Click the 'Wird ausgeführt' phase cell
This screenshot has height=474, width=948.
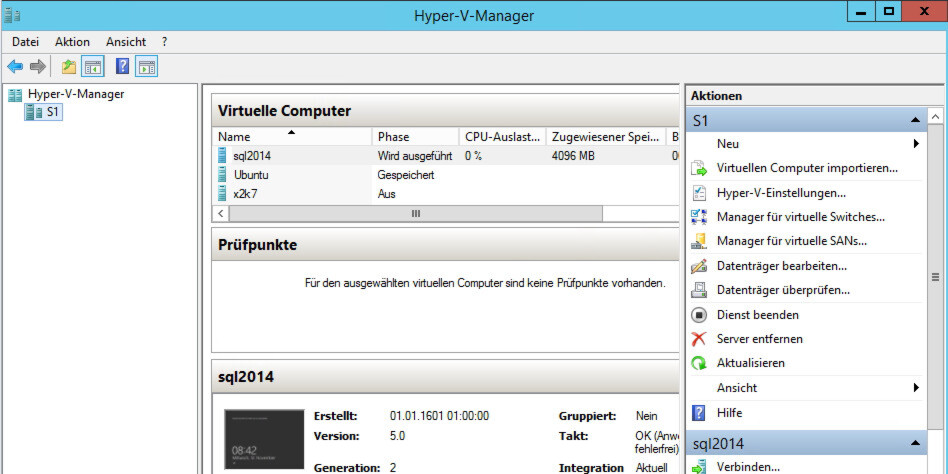(x=415, y=156)
